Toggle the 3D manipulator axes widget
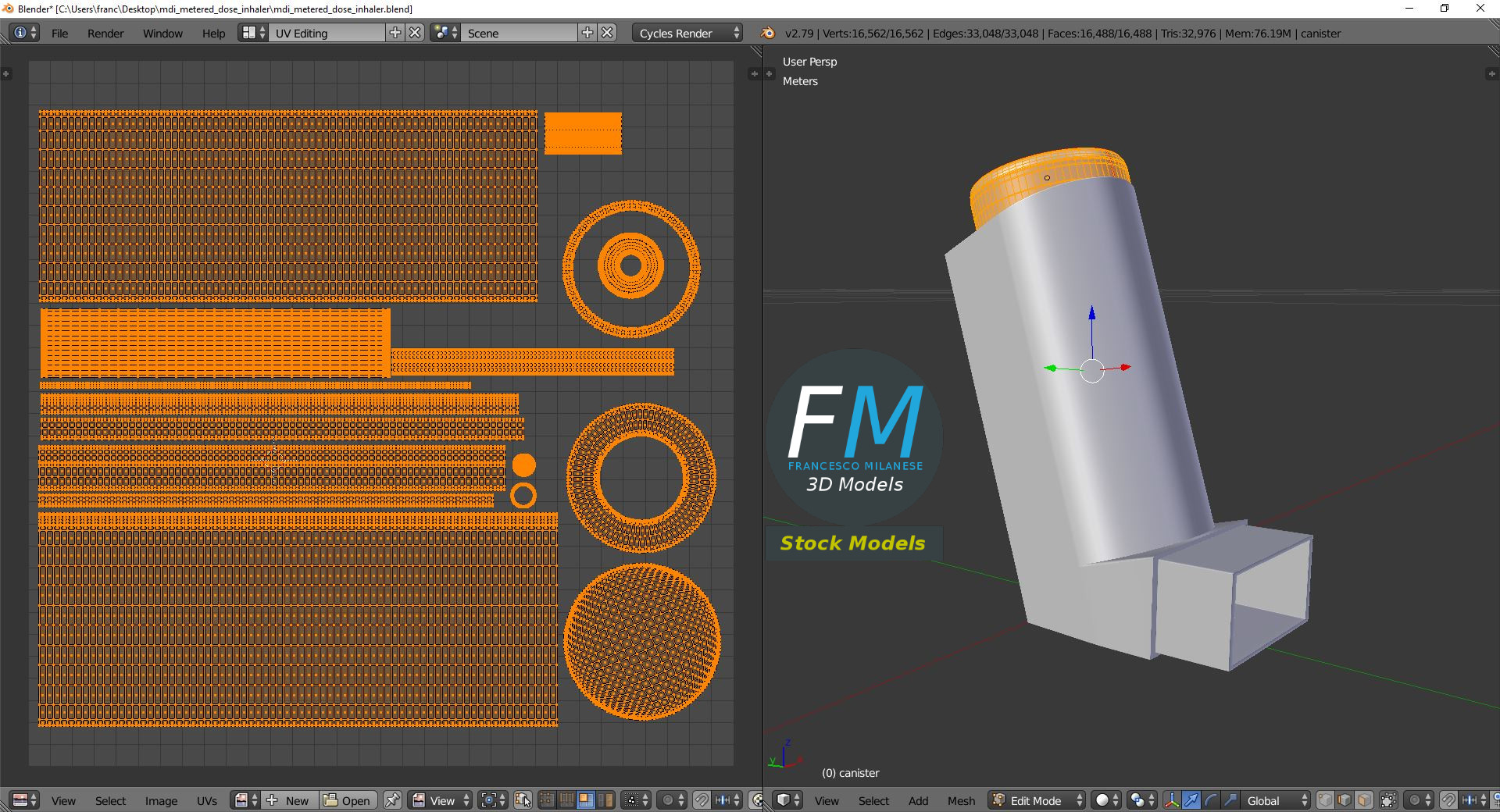This screenshot has height=812, width=1500. tap(1172, 800)
